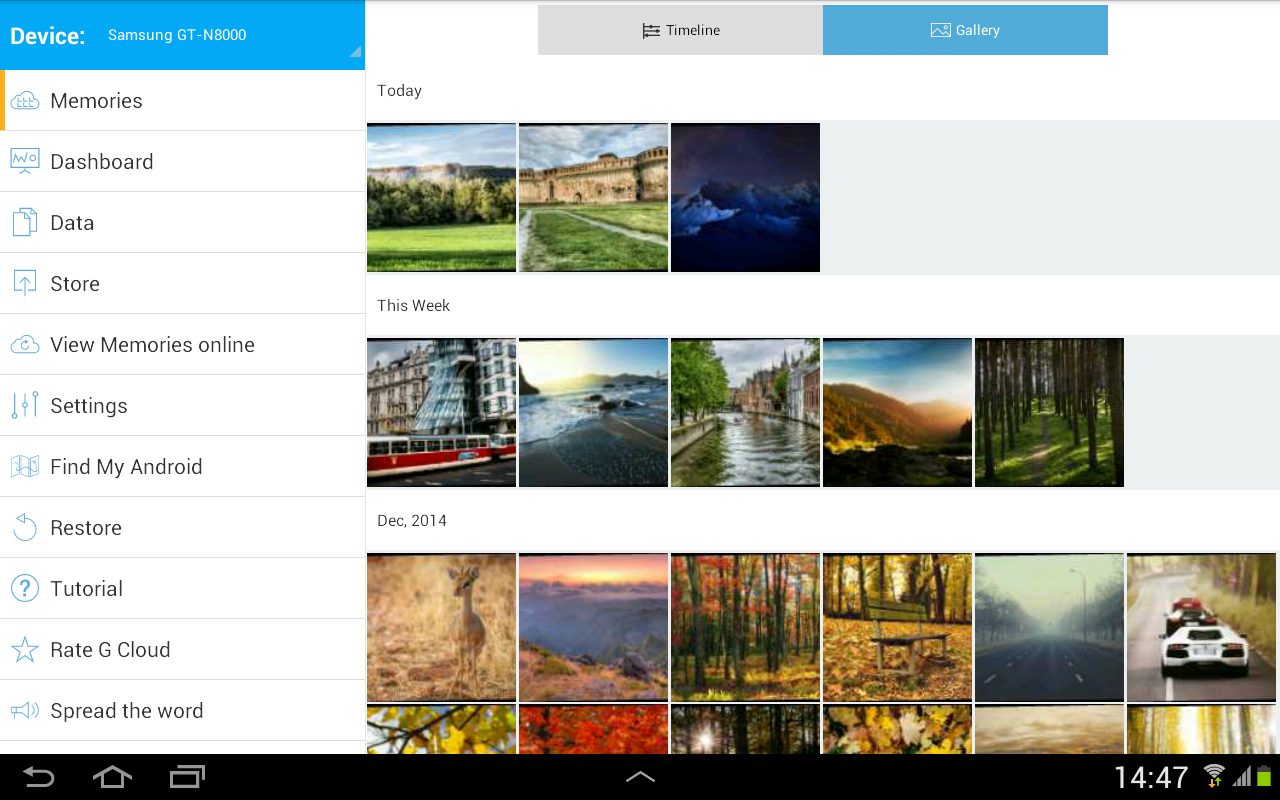This screenshot has width=1280, height=800.
Task: Click the Rate G Cloud star icon
Action: pos(24,649)
